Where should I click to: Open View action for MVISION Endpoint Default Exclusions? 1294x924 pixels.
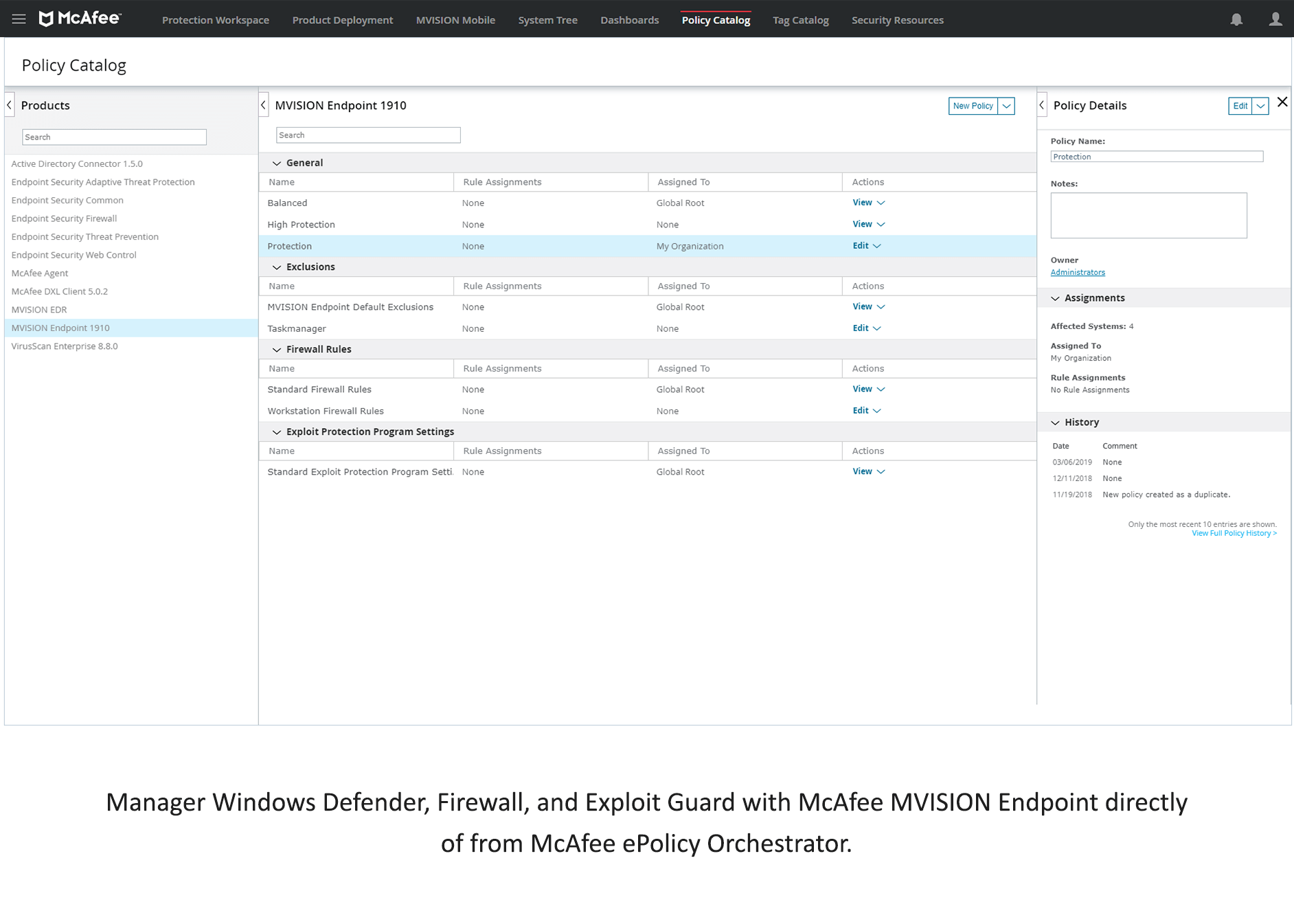pos(868,306)
